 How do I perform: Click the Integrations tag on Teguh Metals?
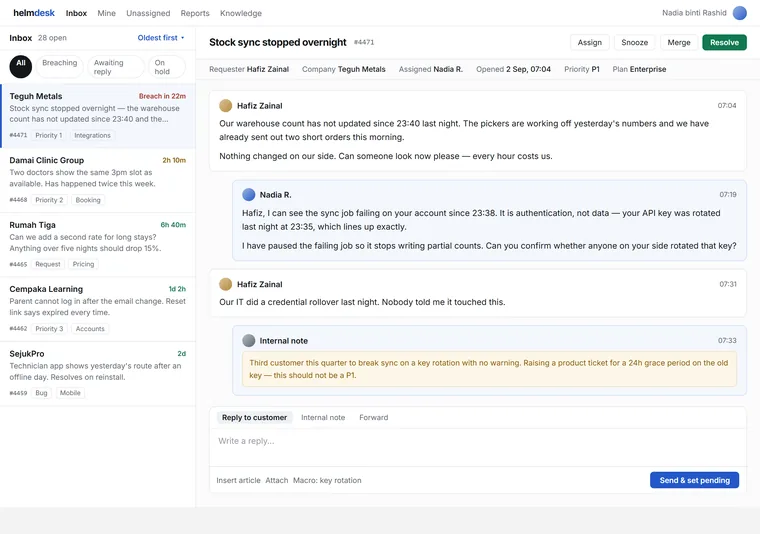tap(93, 136)
